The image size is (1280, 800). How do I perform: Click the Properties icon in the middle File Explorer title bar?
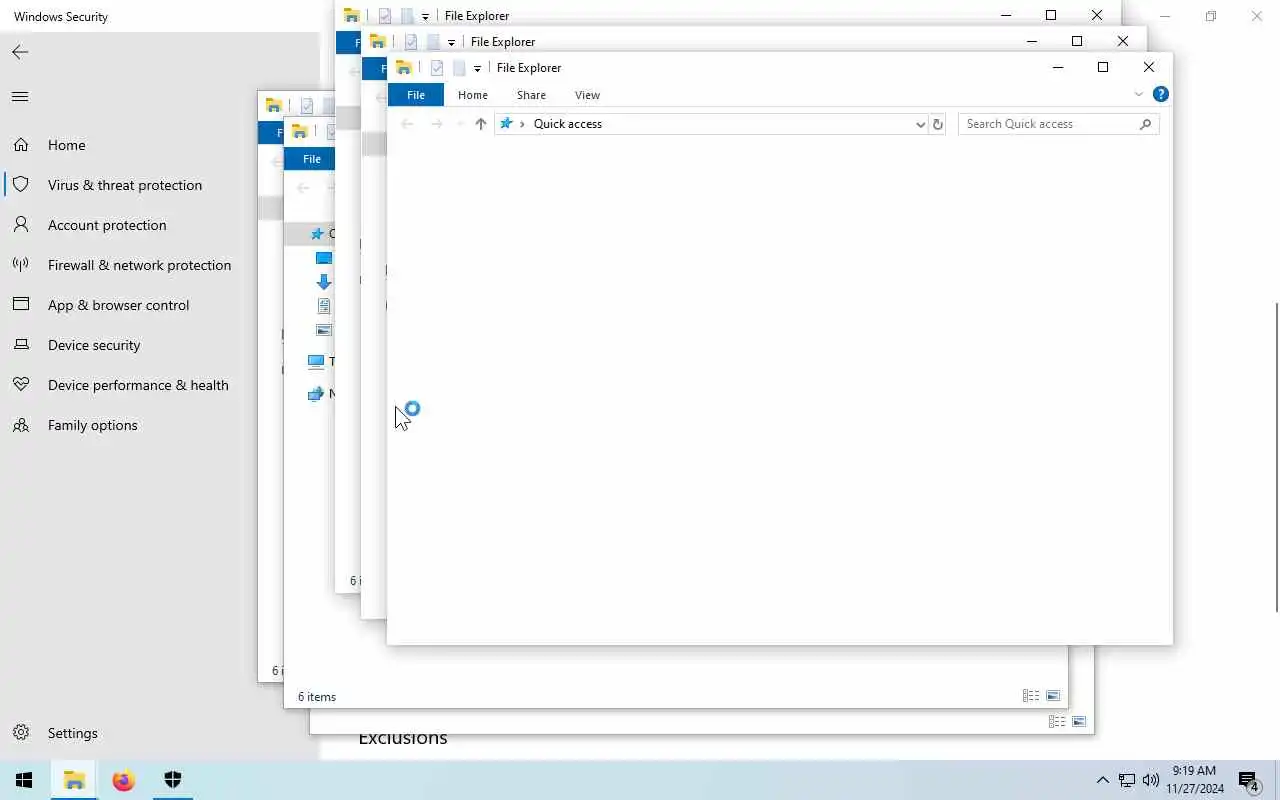click(411, 42)
